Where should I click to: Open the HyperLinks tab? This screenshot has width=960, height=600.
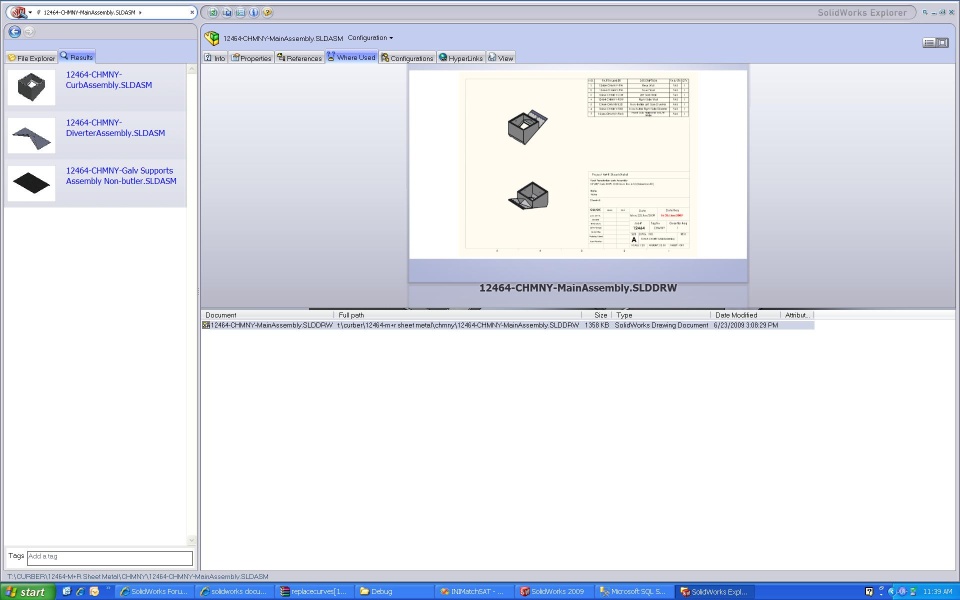tap(461, 58)
